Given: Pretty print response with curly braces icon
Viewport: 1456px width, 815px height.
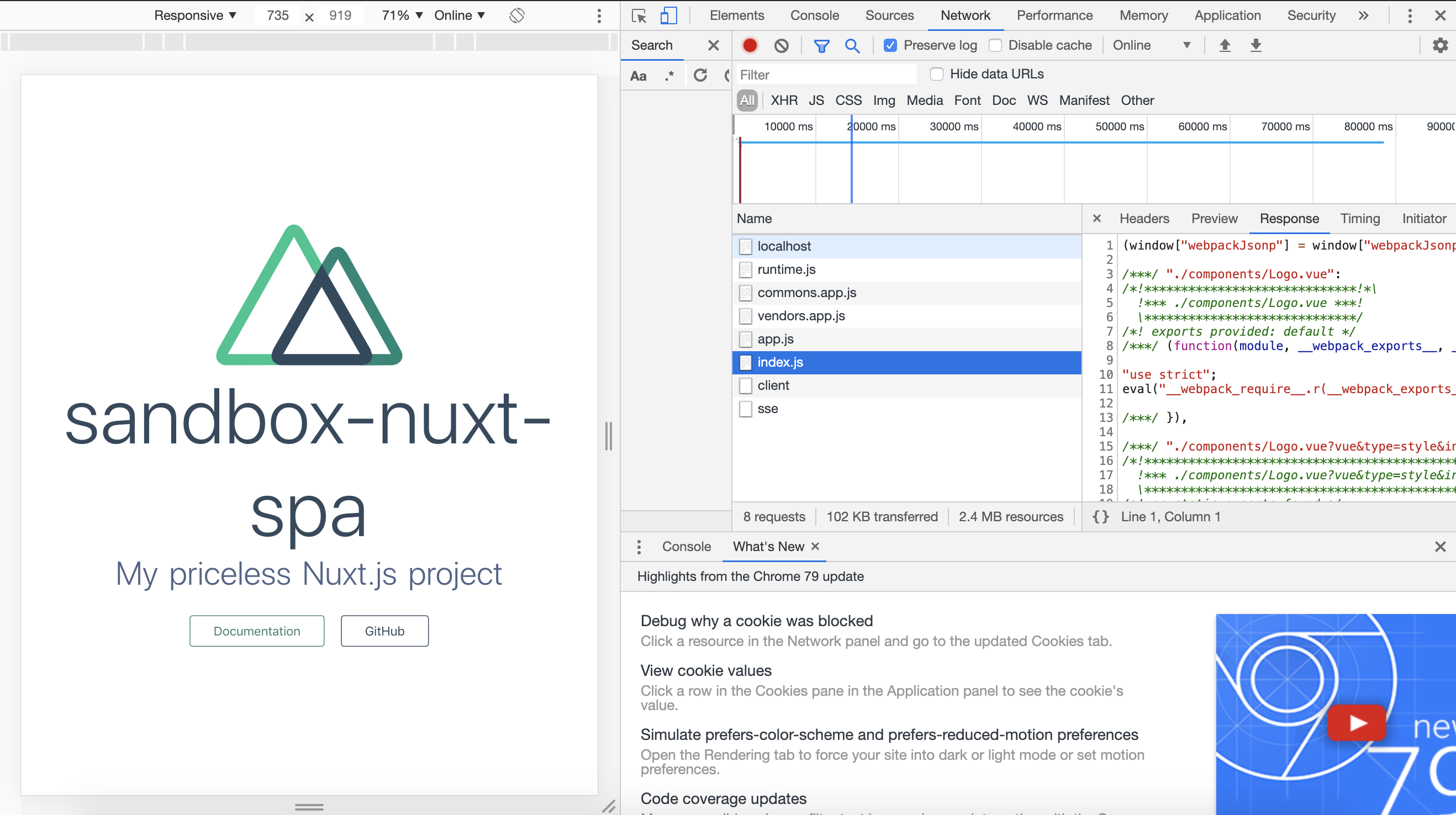Looking at the screenshot, I should coord(1100,517).
